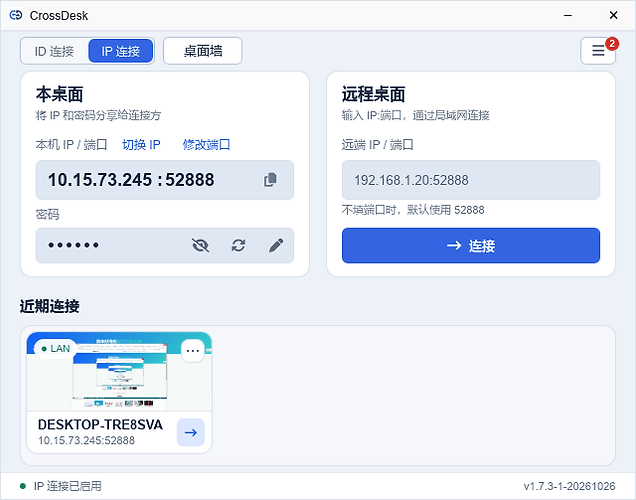Viewport: 636px width, 500px height.
Task: Switch to the ID 连接 tab
Action: click(54, 51)
